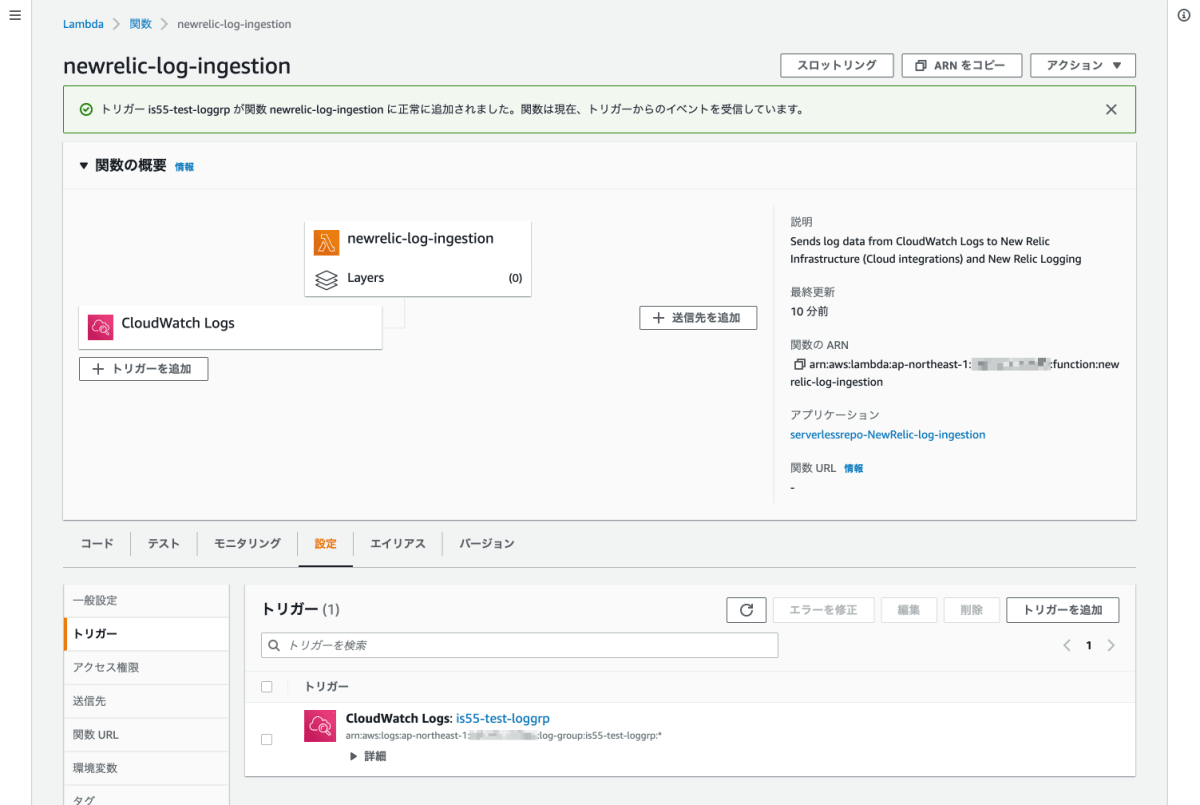
Task: Go to previous triggers page
Action: click(1067, 645)
